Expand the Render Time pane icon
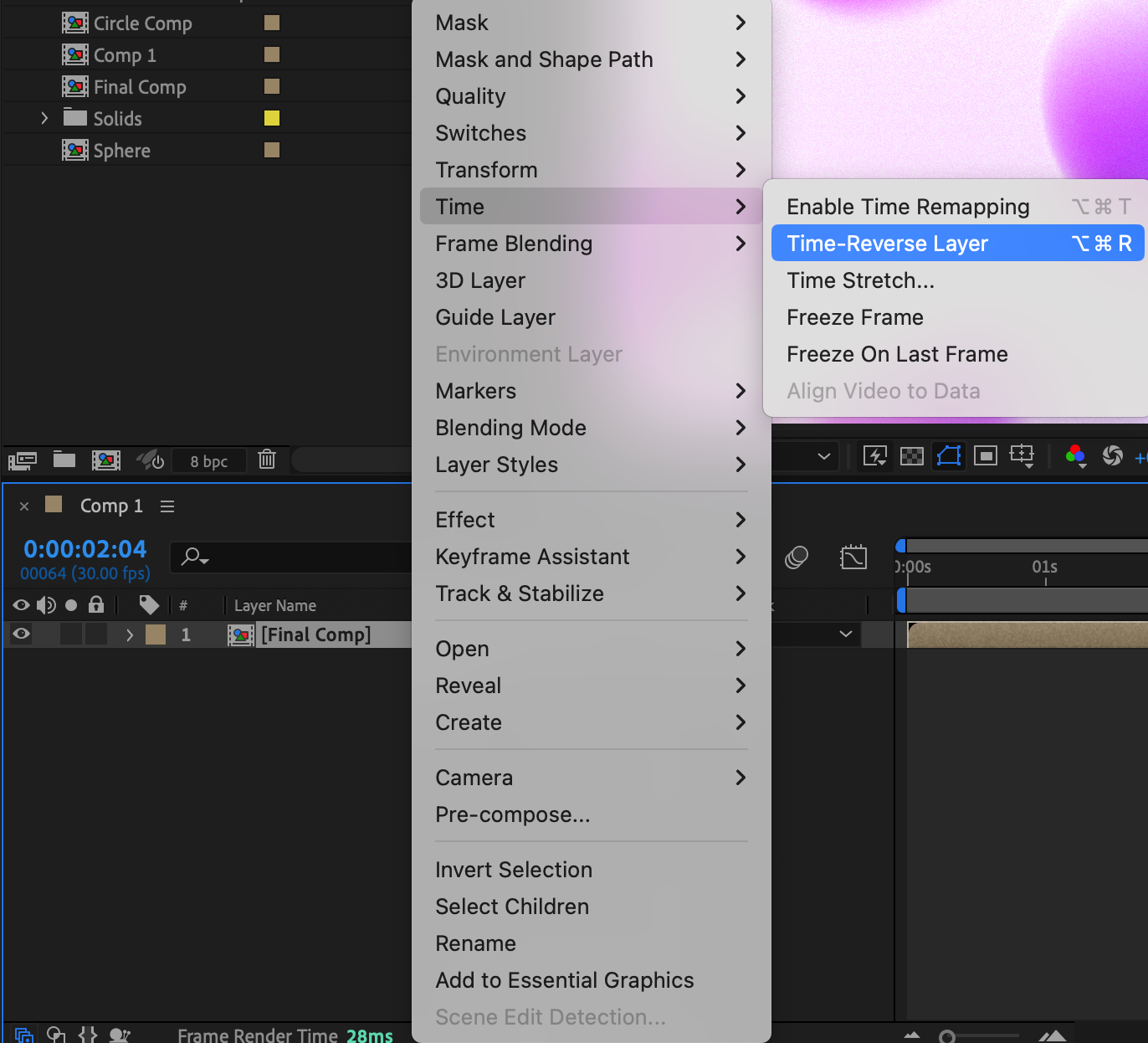The width and height of the screenshot is (1148, 1043). click(x=120, y=1035)
